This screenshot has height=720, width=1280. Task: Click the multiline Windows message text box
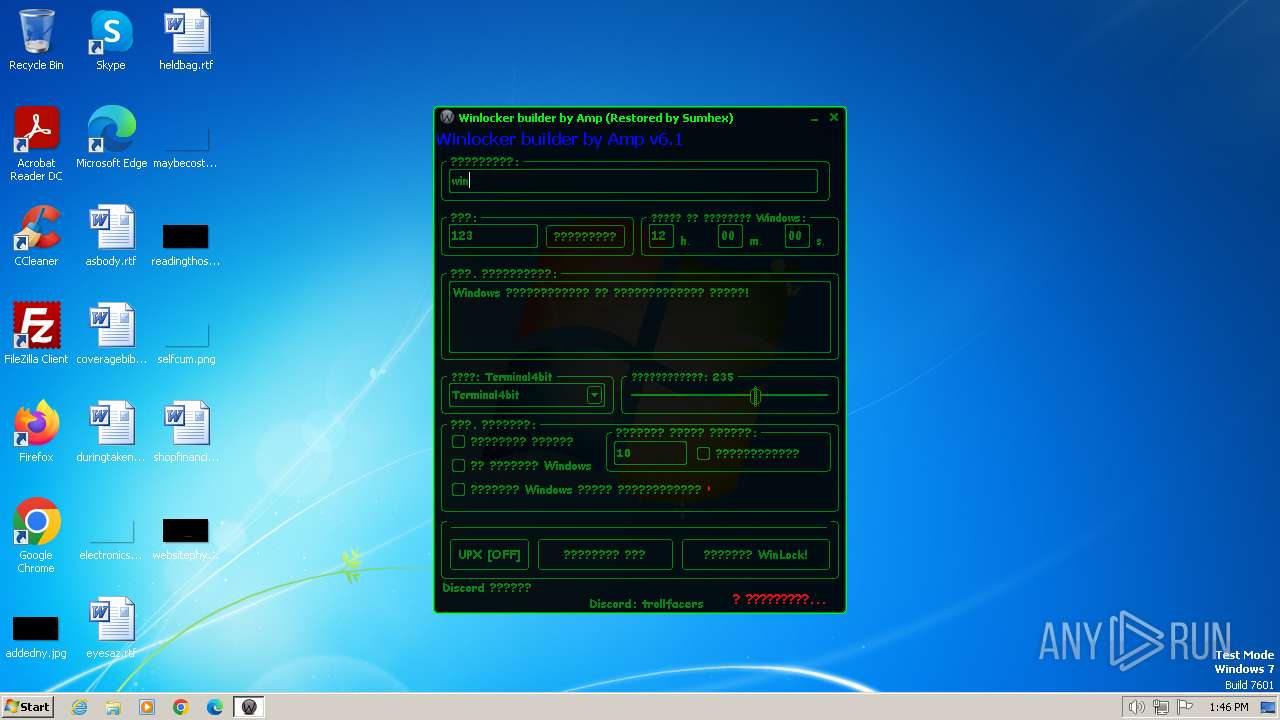(640, 317)
